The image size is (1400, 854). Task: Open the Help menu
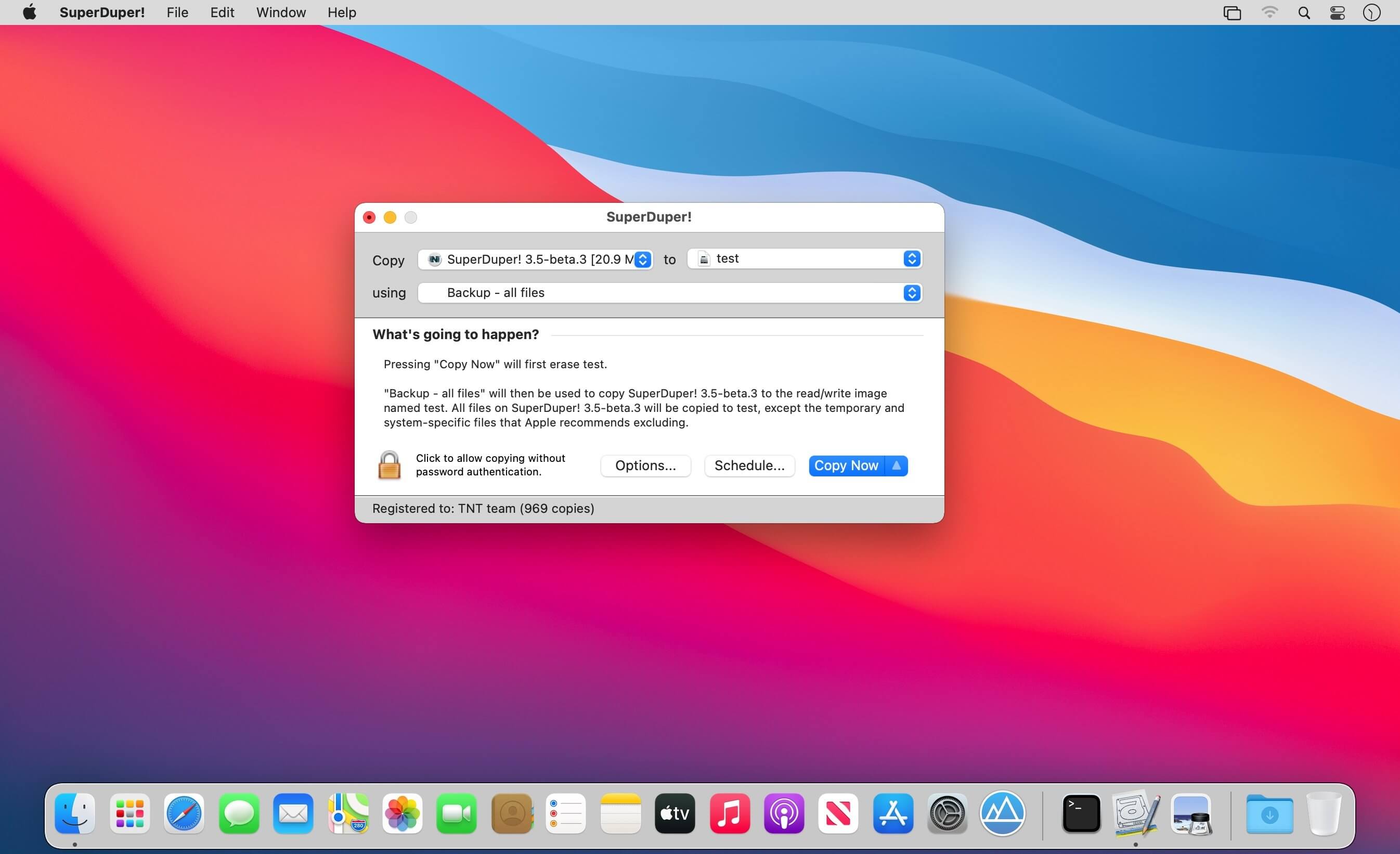pos(342,12)
